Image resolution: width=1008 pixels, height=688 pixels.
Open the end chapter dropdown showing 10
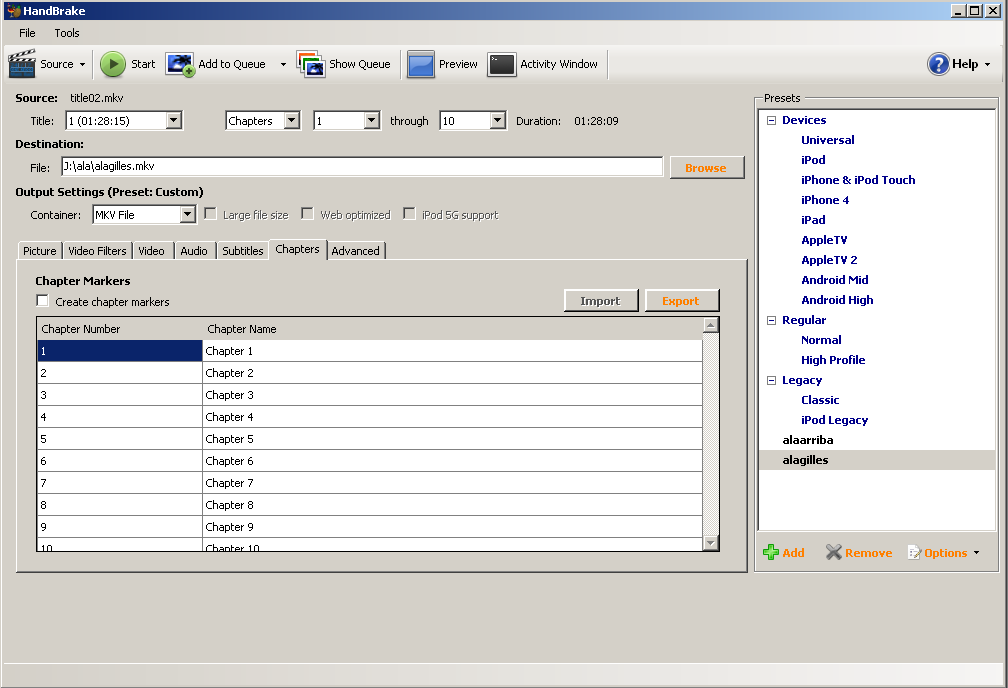coord(498,120)
